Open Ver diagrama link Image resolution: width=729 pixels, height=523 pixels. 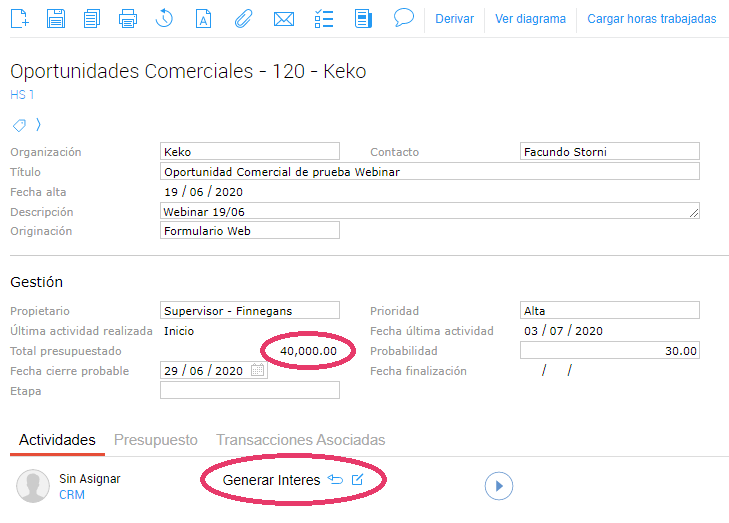(x=530, y=19)
